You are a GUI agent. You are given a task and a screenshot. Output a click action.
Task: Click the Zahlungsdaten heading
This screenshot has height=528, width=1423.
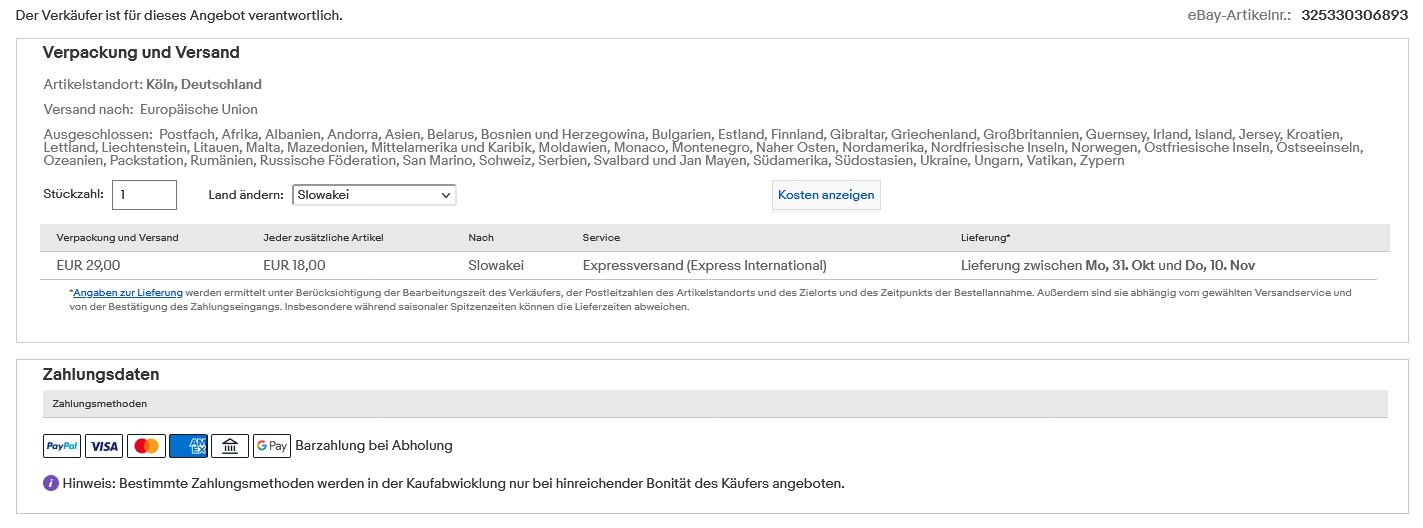(101, 375)
